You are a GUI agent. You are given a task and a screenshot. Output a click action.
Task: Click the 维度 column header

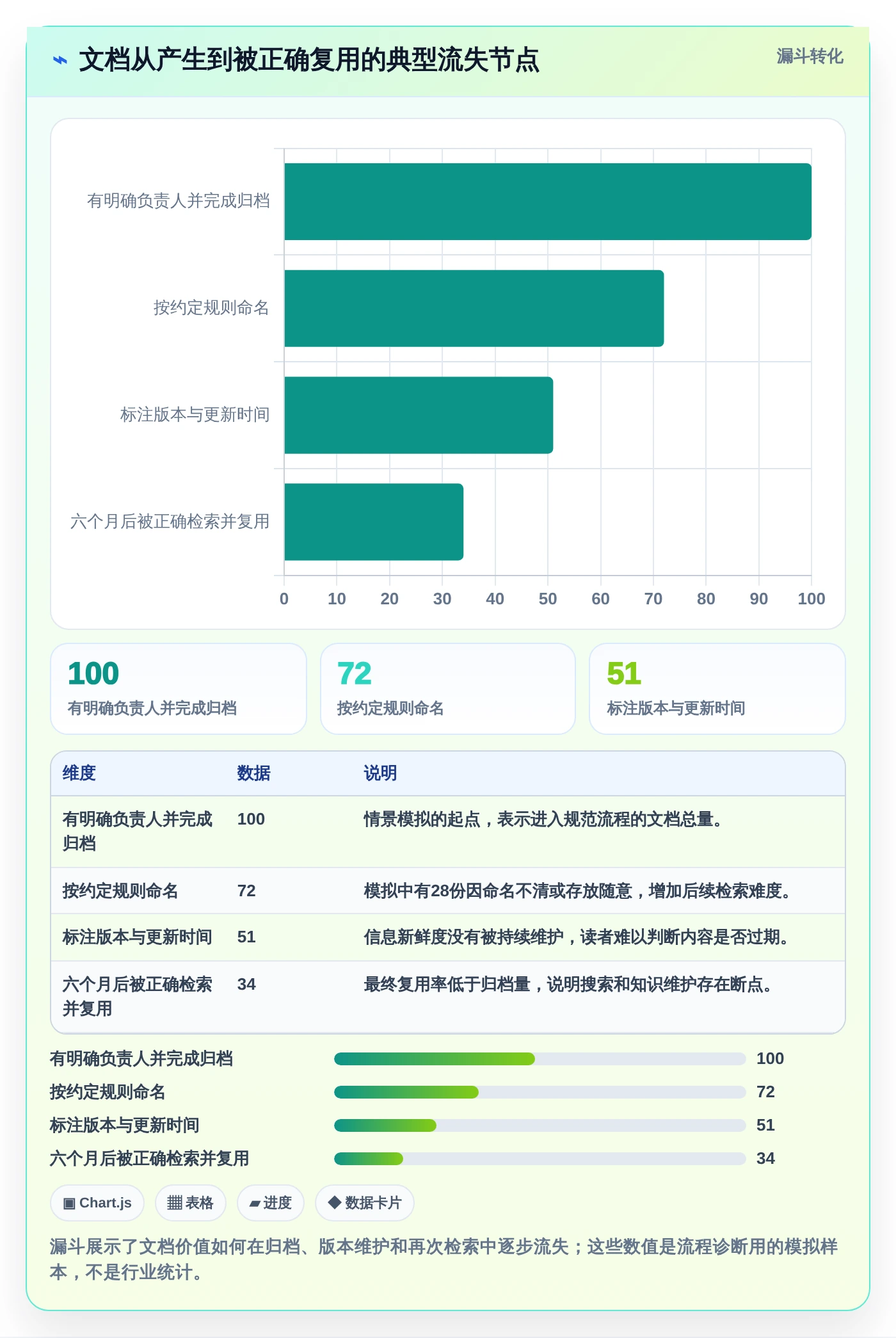79,773
